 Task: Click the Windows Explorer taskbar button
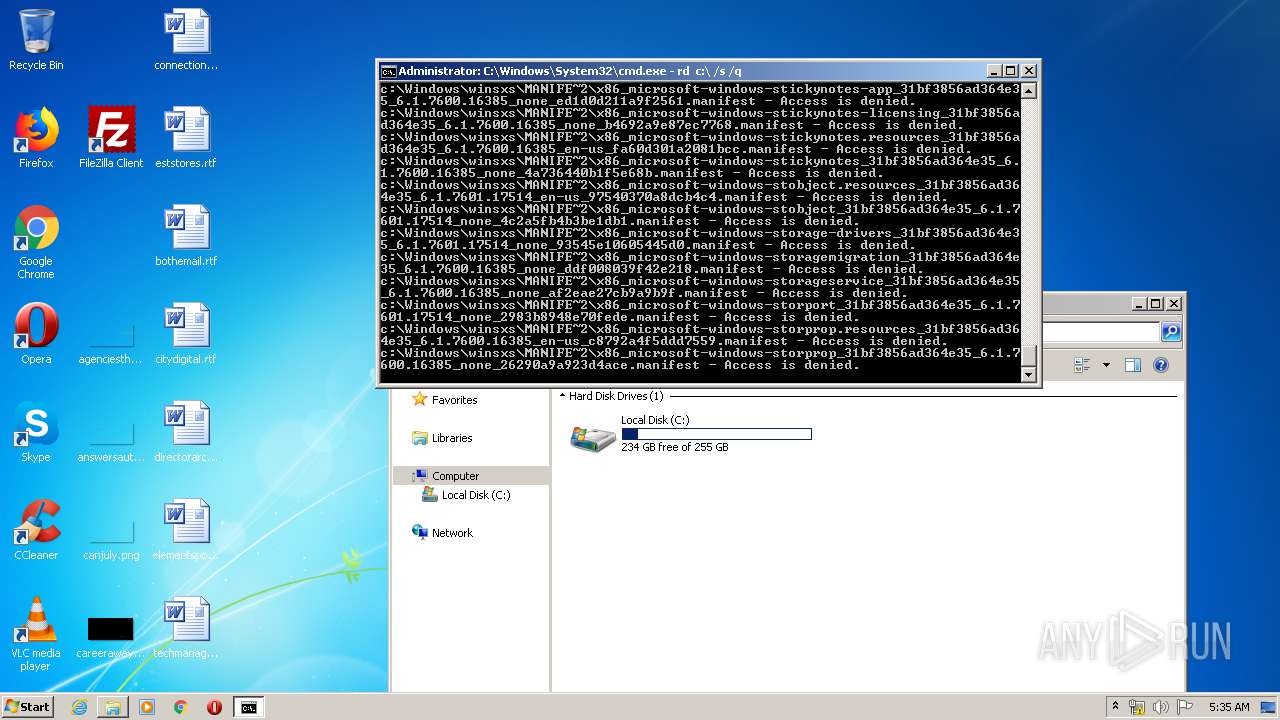[113, 707]
